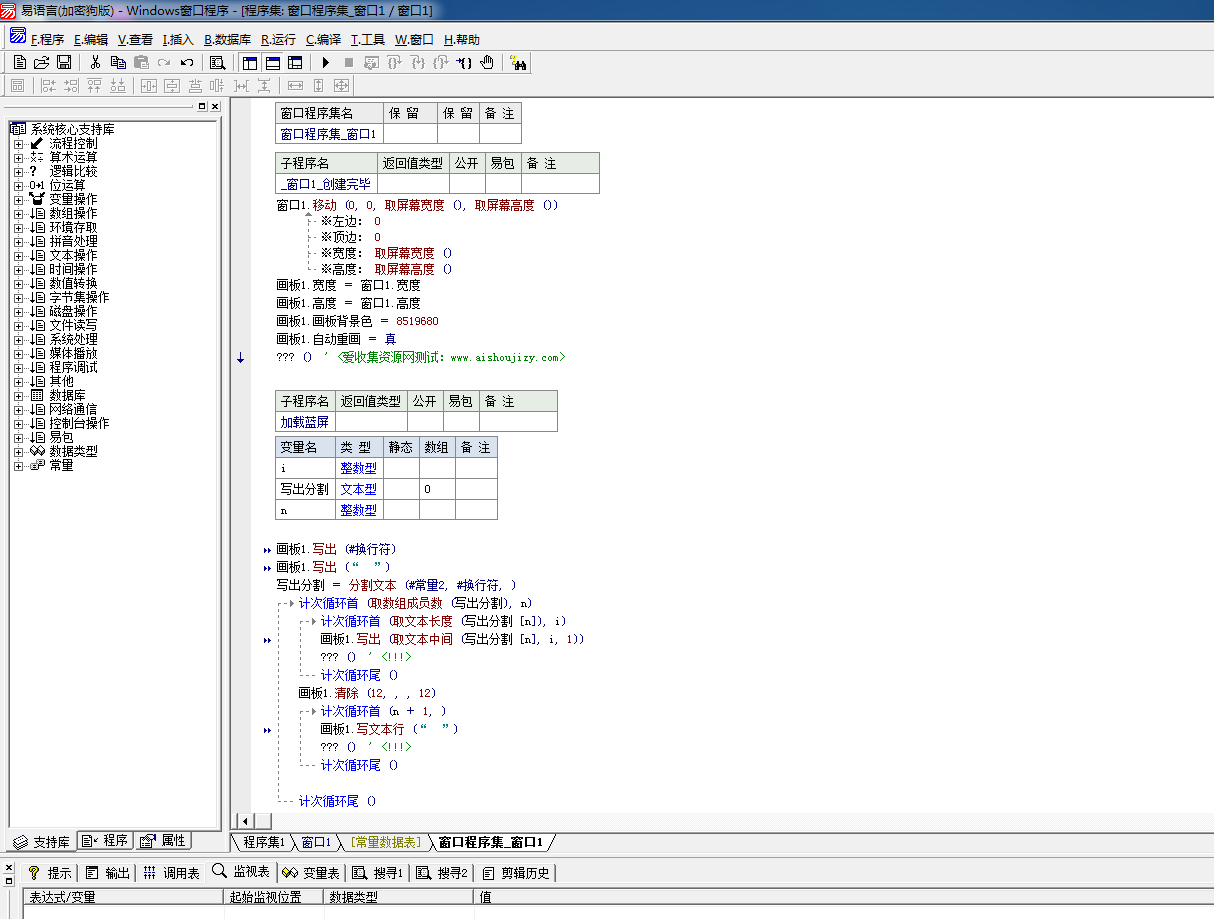Viewport: 1214px width, 919px height.
Task: Open the F.程序 menu
Action: (x=47, y=40)
